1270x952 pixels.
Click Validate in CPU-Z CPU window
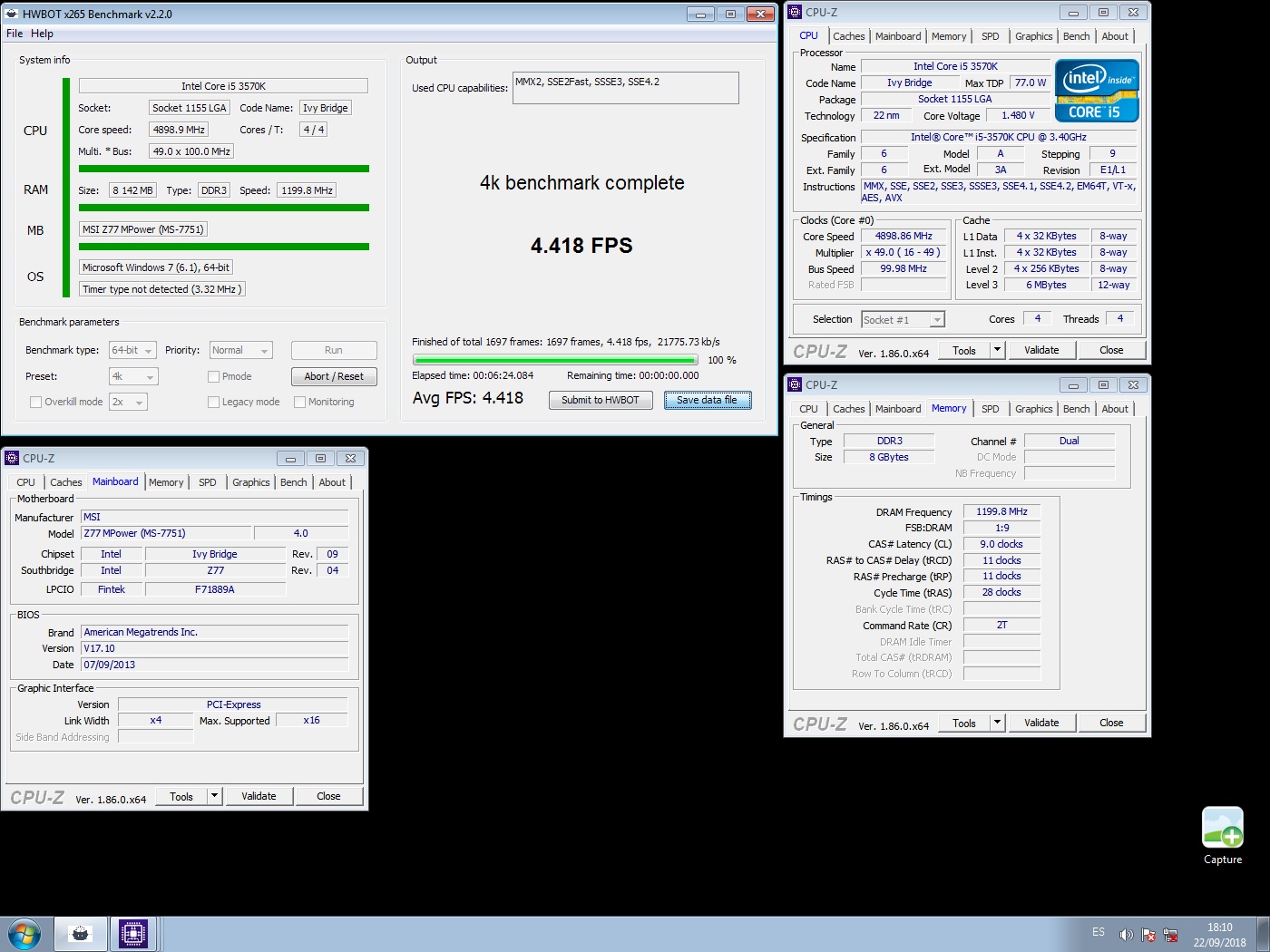pyautogui.click(x=1041, y=350)
